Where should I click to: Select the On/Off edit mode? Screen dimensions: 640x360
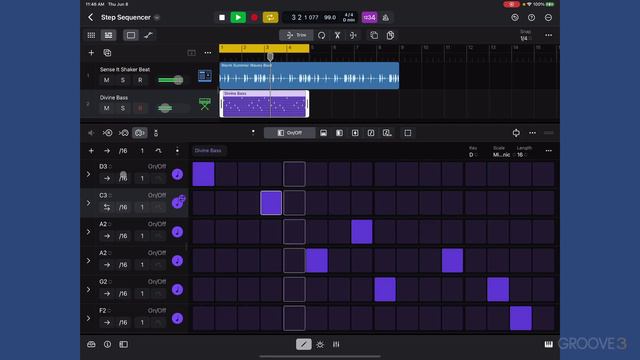pos(290,133)
